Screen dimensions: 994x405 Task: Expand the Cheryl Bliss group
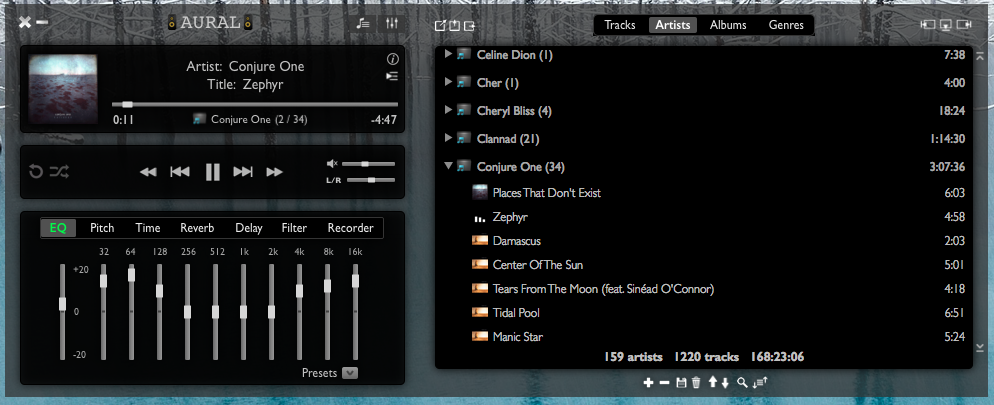[x=448, y=110]
